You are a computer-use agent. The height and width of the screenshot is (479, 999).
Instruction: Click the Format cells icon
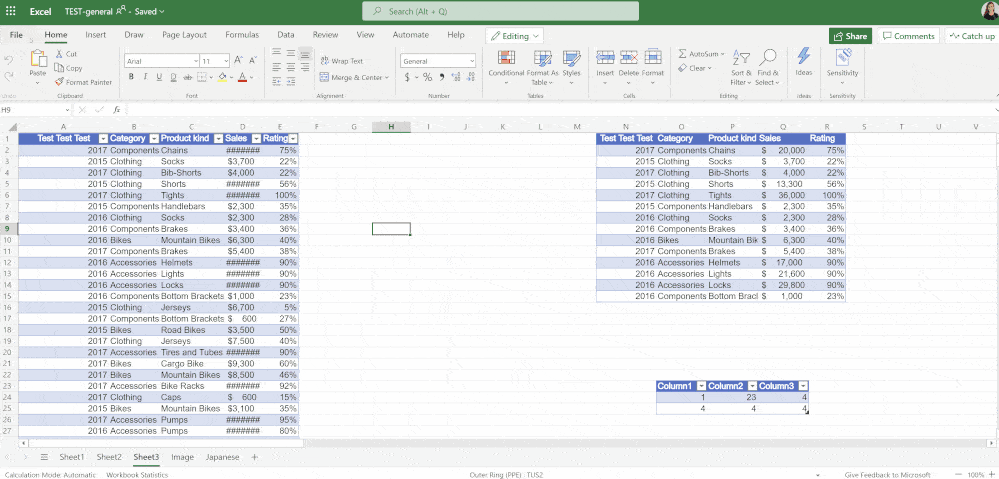click(x=652, y=57)
